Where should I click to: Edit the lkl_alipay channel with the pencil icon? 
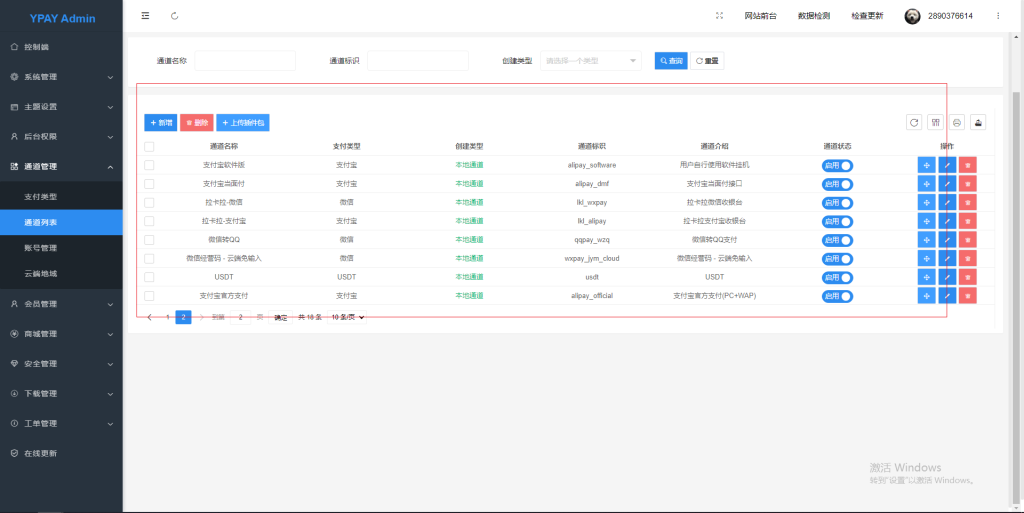tap(947, 221)
